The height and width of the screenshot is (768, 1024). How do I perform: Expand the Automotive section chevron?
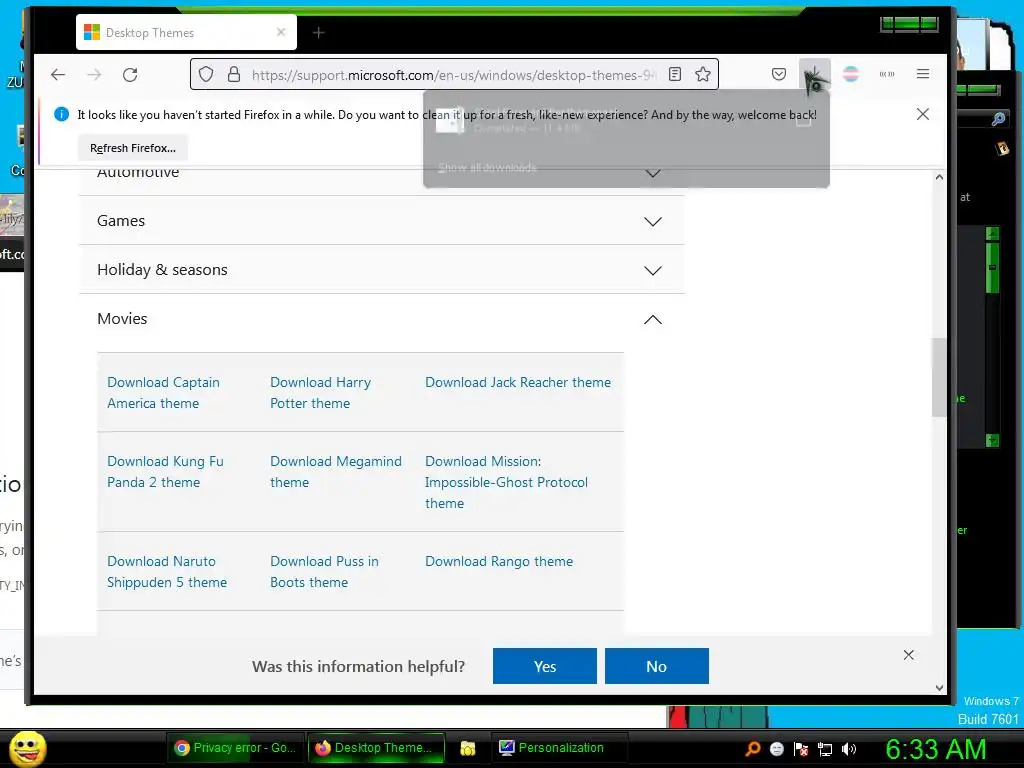coord(652,173)
